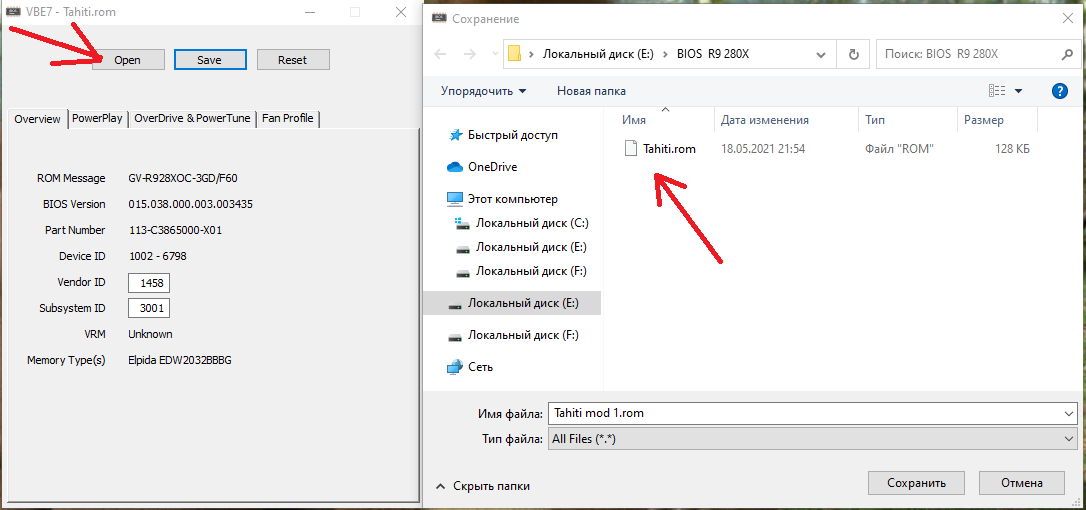Image resolution: width=1086 pixels, height=510 pixels.
Task: Sort by the date modified column header
Action: point(765,120)
